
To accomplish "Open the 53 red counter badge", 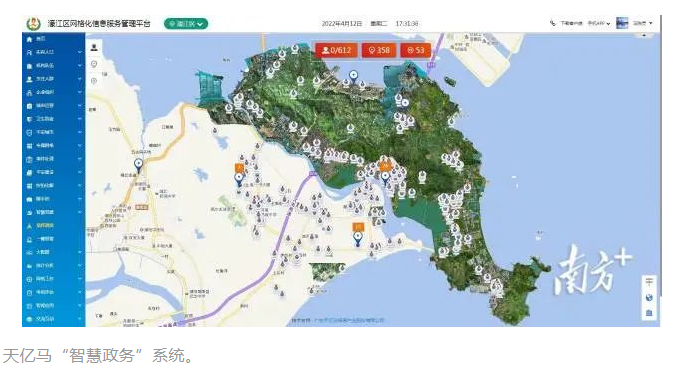I will pos(415,51).
